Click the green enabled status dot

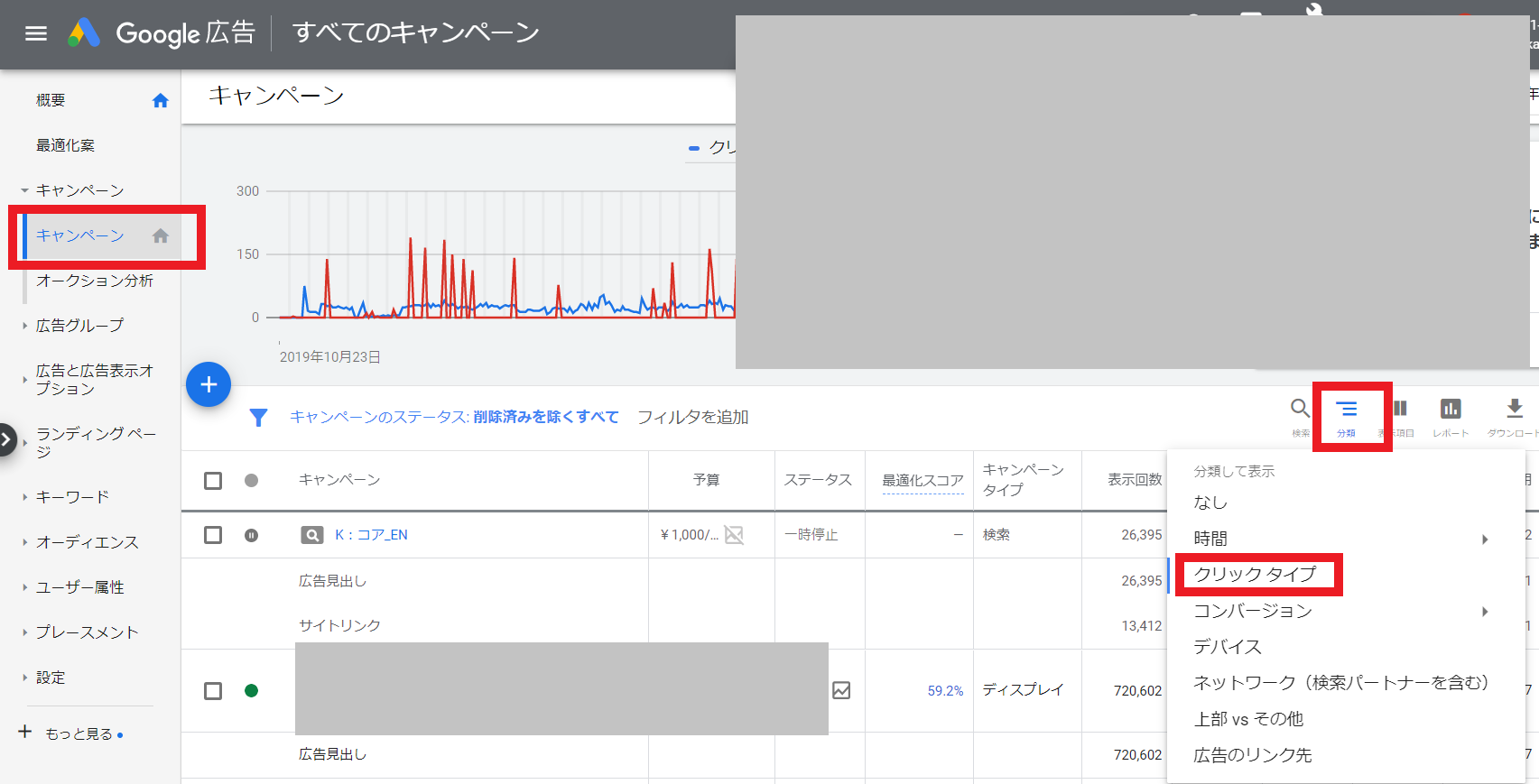tap(252, 691)
